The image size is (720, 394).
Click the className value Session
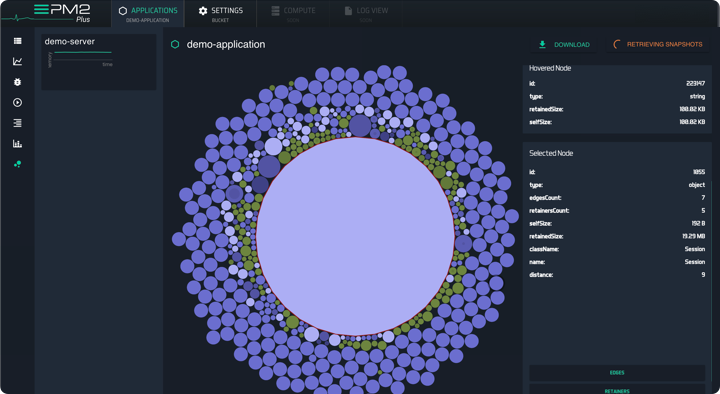click(x=695, y=249)
